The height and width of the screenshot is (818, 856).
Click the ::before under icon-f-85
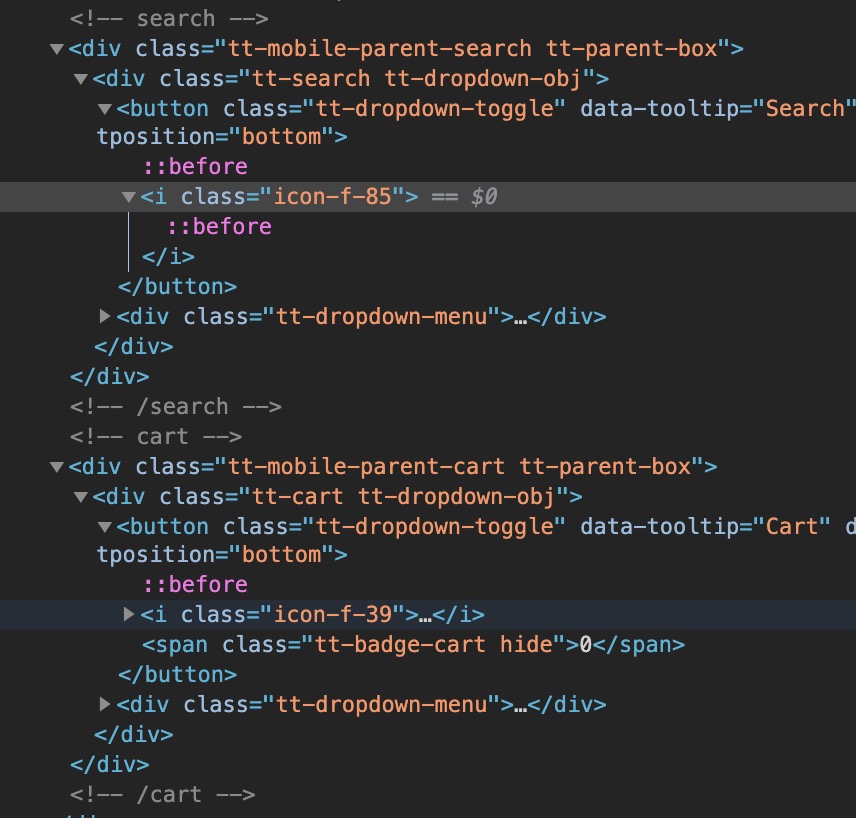tap(219, 227)
